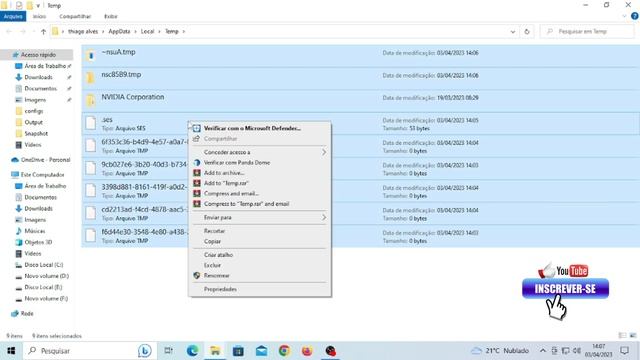Switch to the Início ribbon tab
The height and width of the screenshot is (360, 640).
click(x=39, y=16)
